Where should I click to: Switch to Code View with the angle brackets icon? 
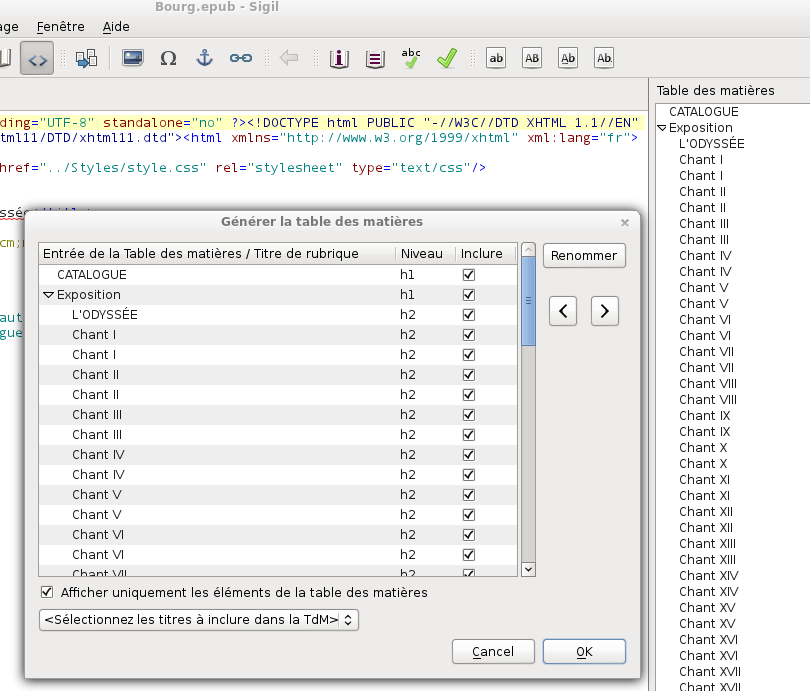coord(37,58)
